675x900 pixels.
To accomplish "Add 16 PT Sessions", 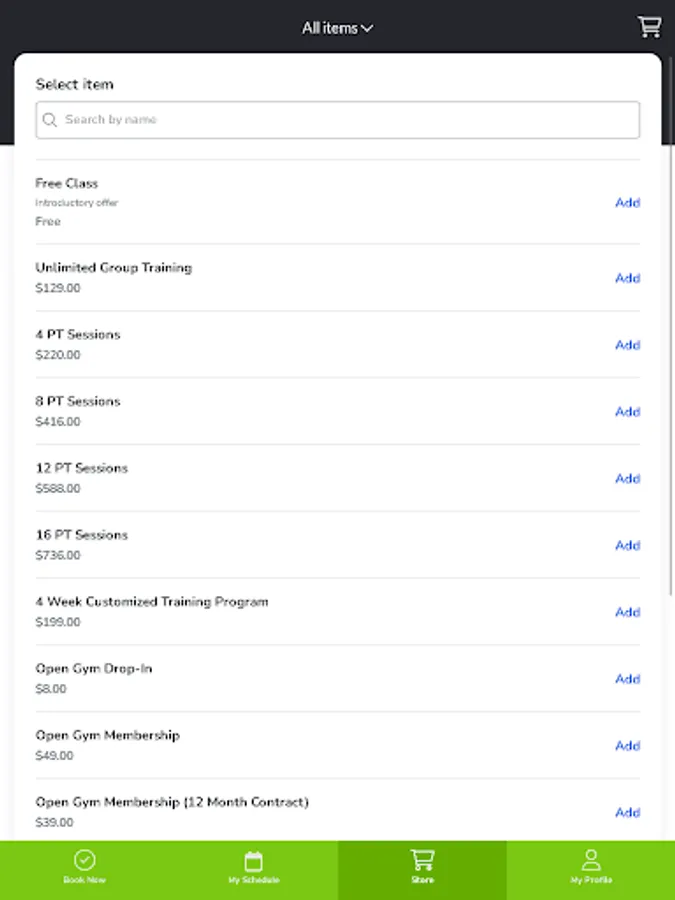I will [627, 545].
